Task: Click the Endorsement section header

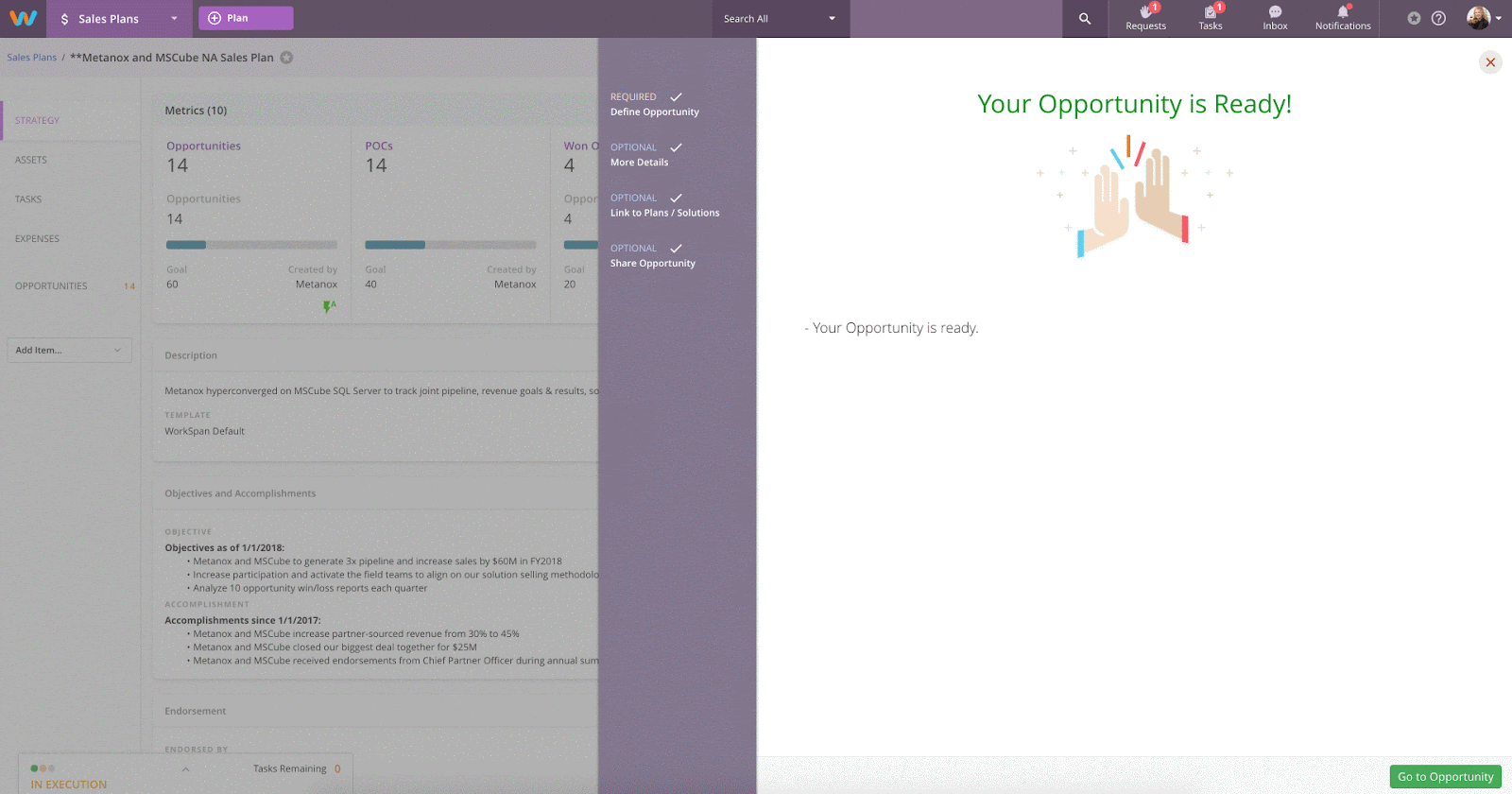Action: (196, 711)
